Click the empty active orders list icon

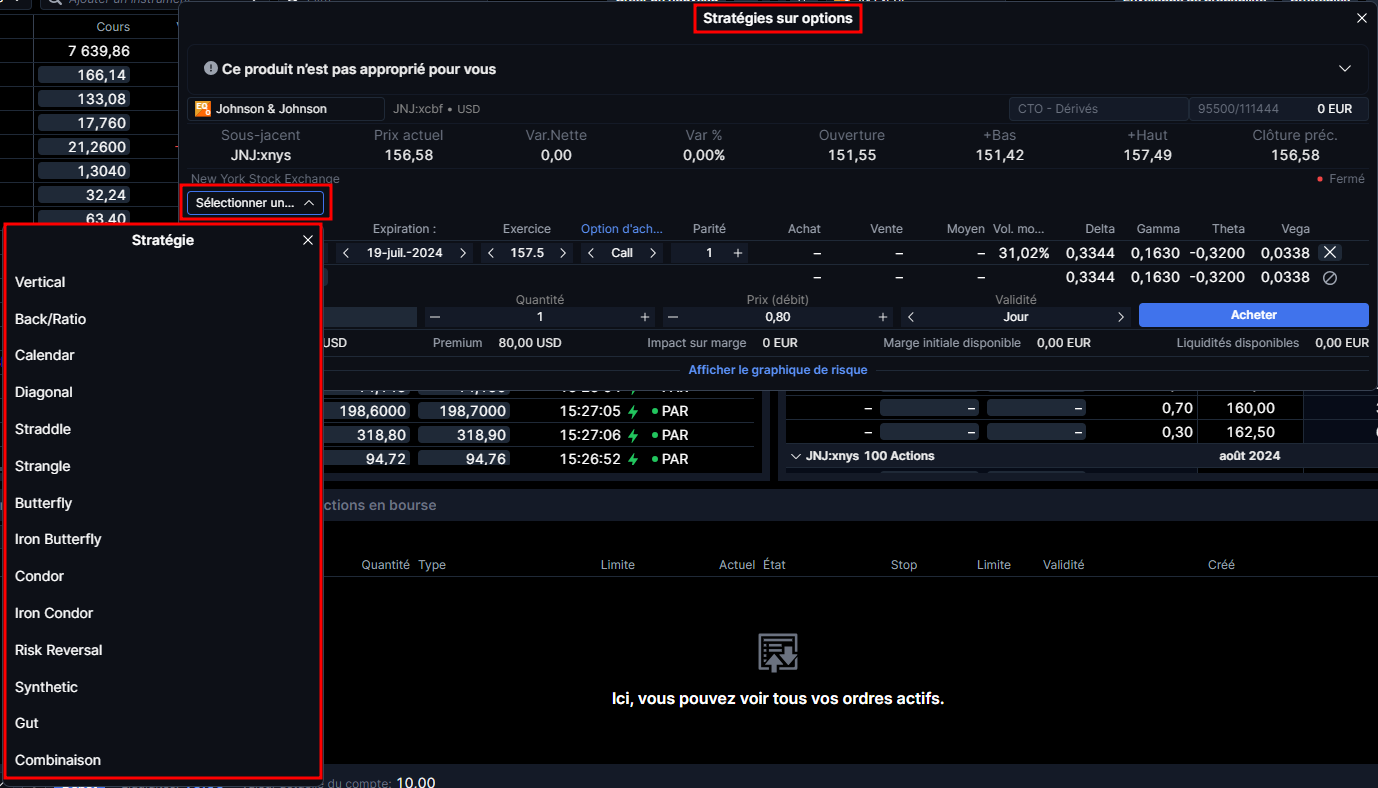tap(778, 652)
